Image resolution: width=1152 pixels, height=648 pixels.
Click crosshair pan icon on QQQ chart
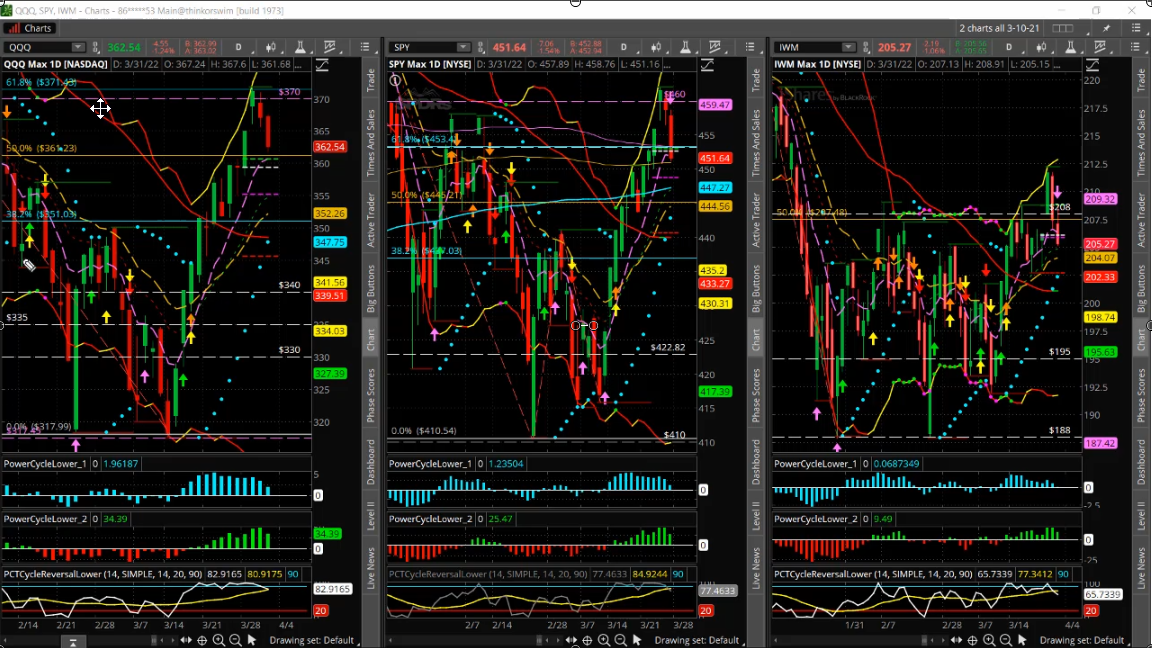coord(202,641)
